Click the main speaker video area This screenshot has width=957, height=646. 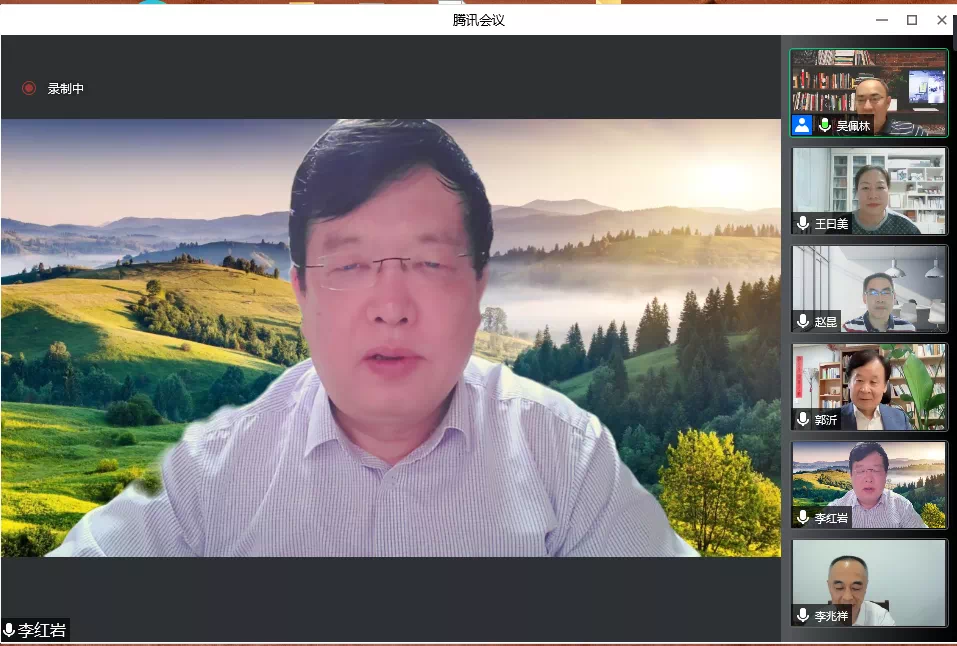pyautogui.click(x=390, y=338)
